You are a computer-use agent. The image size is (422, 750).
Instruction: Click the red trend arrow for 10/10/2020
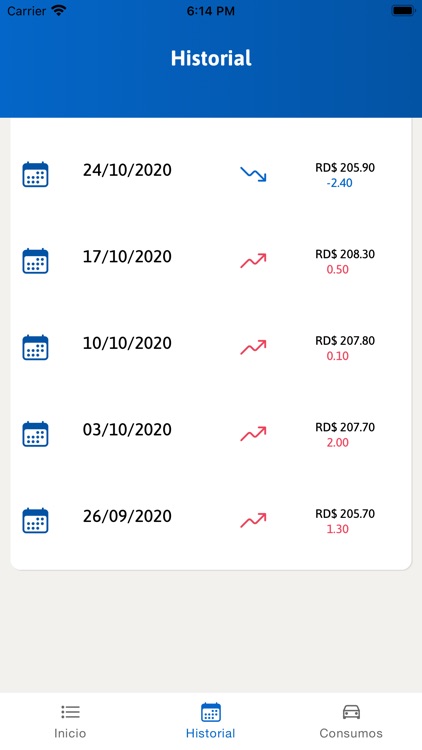[253, 347]
